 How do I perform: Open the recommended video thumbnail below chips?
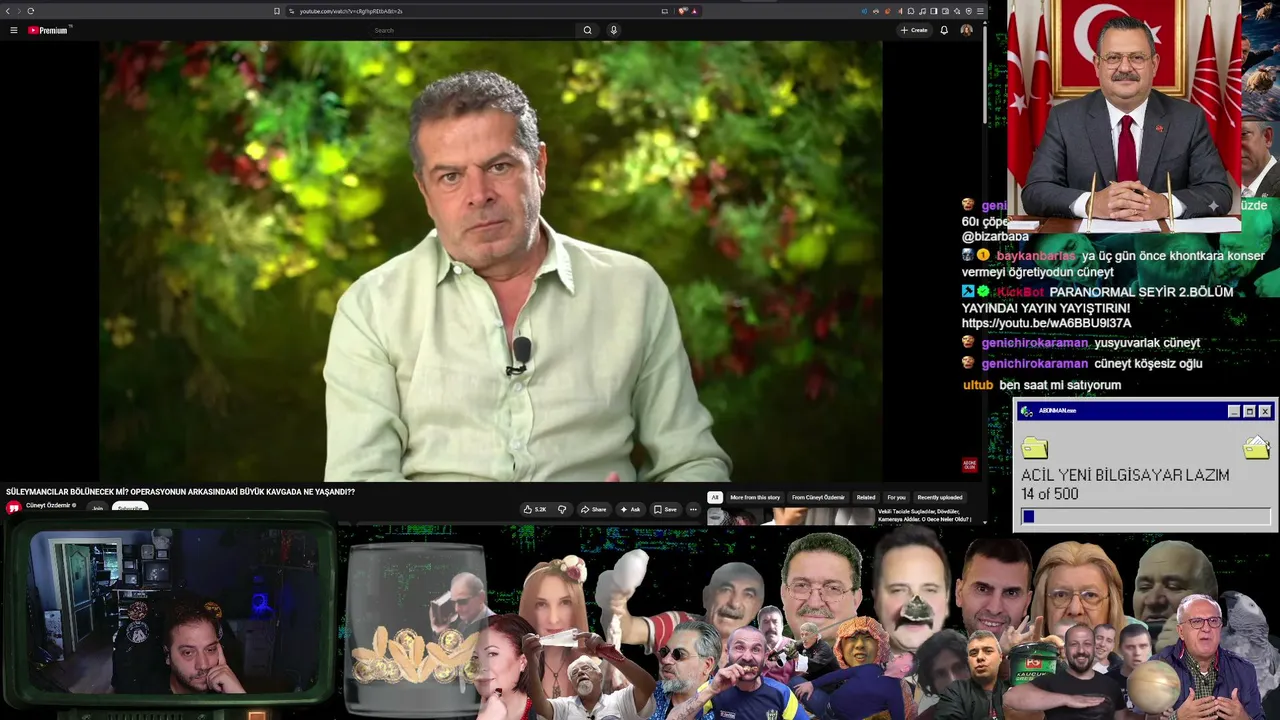[791, 516]
